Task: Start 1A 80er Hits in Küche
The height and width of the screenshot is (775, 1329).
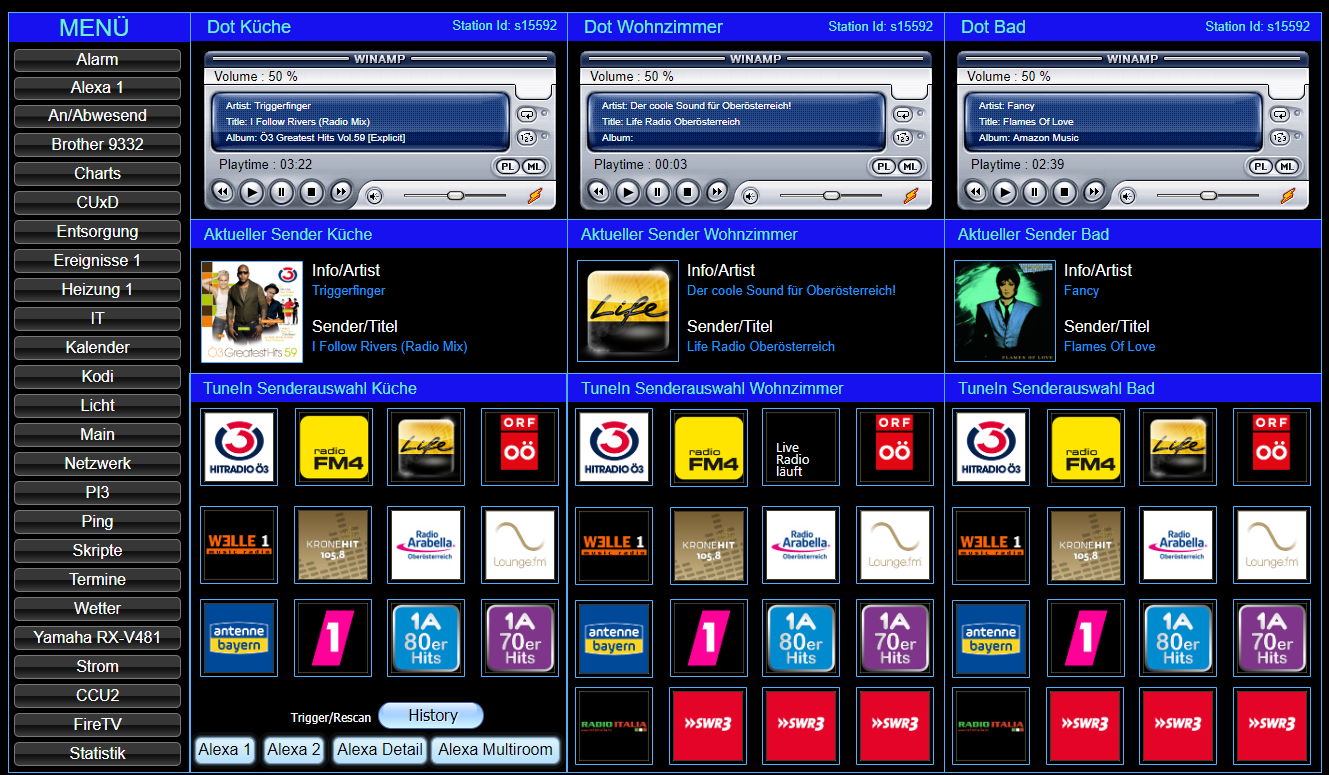Action: (x=426, y=638)
